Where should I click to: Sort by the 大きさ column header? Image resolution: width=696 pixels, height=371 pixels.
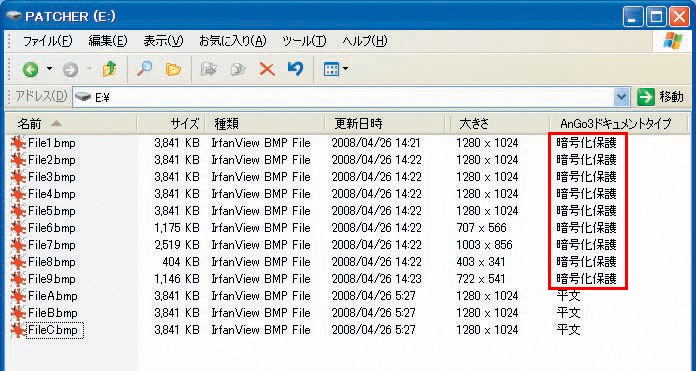(500, 123)
